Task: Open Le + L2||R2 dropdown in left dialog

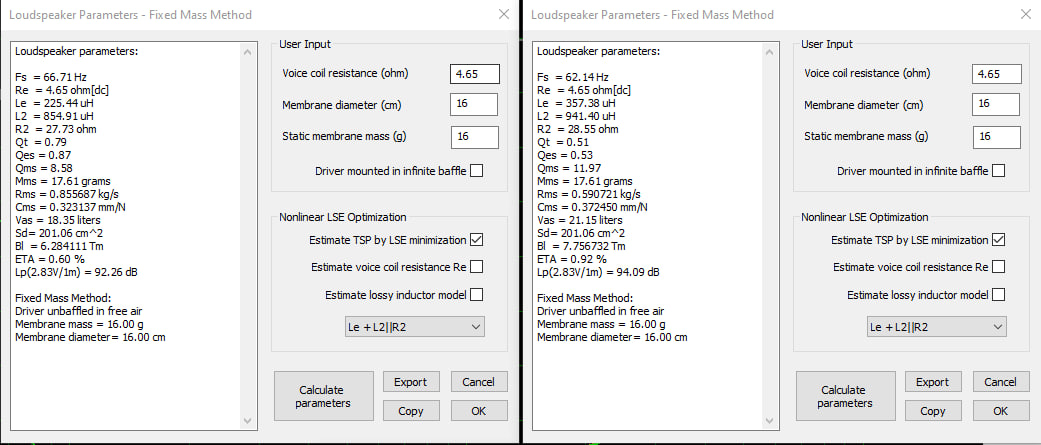Action: [x=415, y=327]
